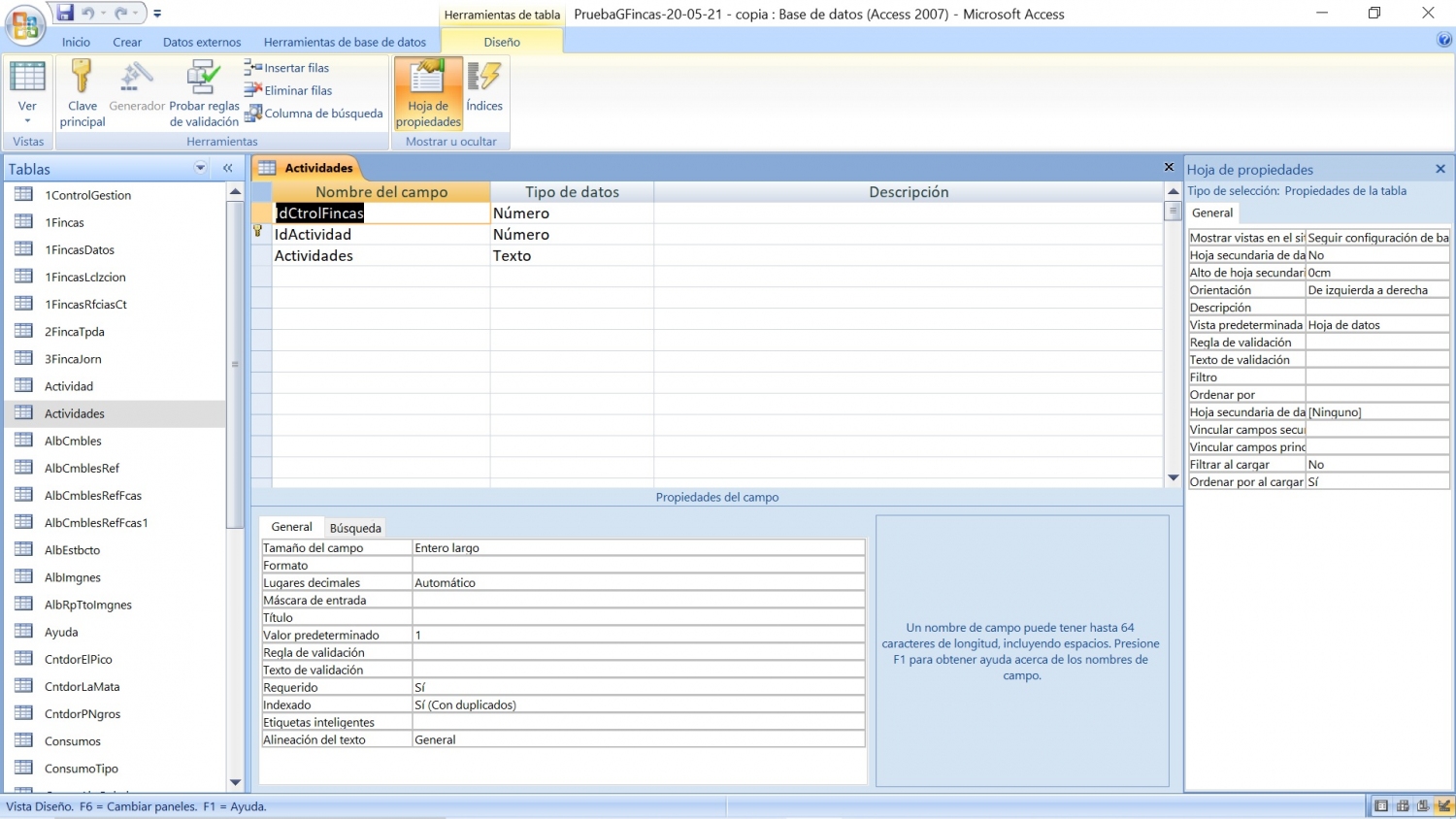Collapse the navigation pane with the double chevron
The width and height of the screenshot is (1456, 819).
[x=228, y=168]
